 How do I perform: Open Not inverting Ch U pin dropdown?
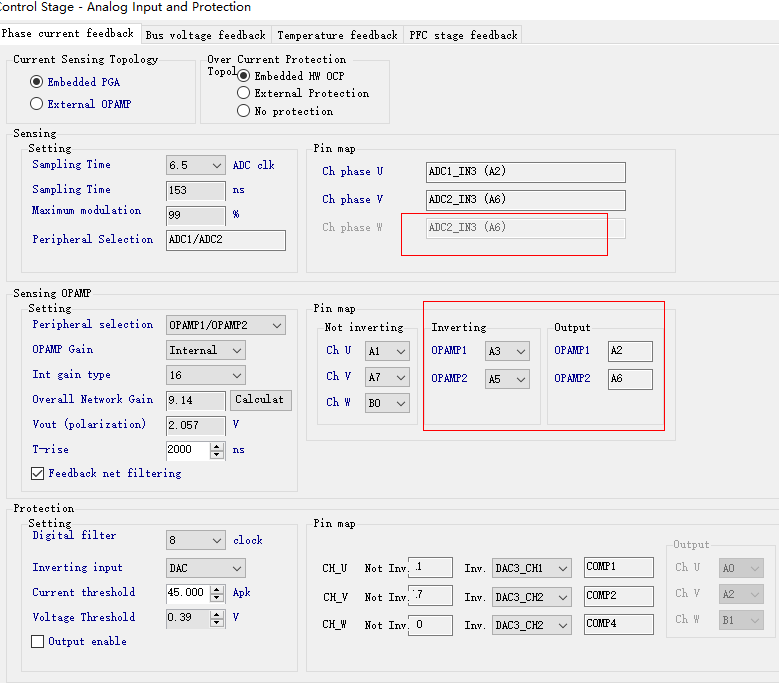(x=387, y=351)
